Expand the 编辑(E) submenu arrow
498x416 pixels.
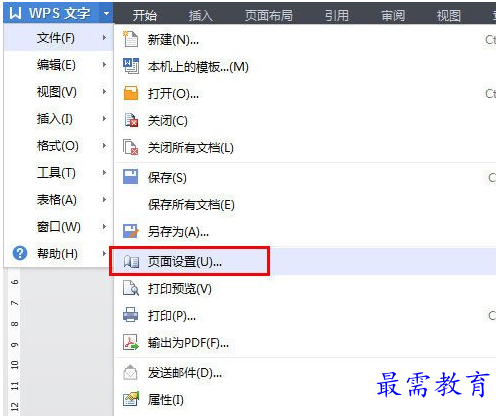(x=104, y=65)
